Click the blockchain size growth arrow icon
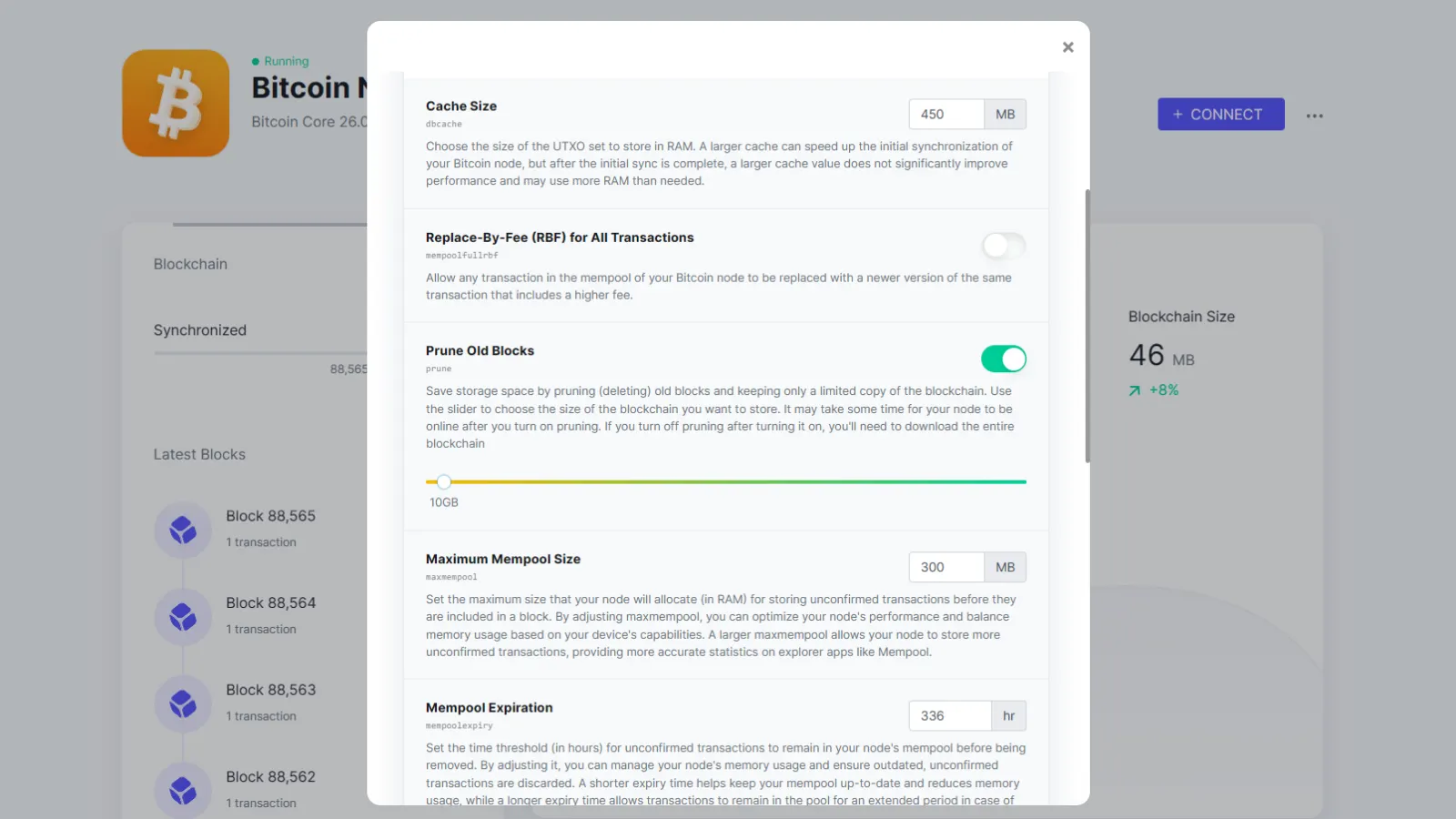This screenshot has height=819, width=1456. click(1135, 390)
